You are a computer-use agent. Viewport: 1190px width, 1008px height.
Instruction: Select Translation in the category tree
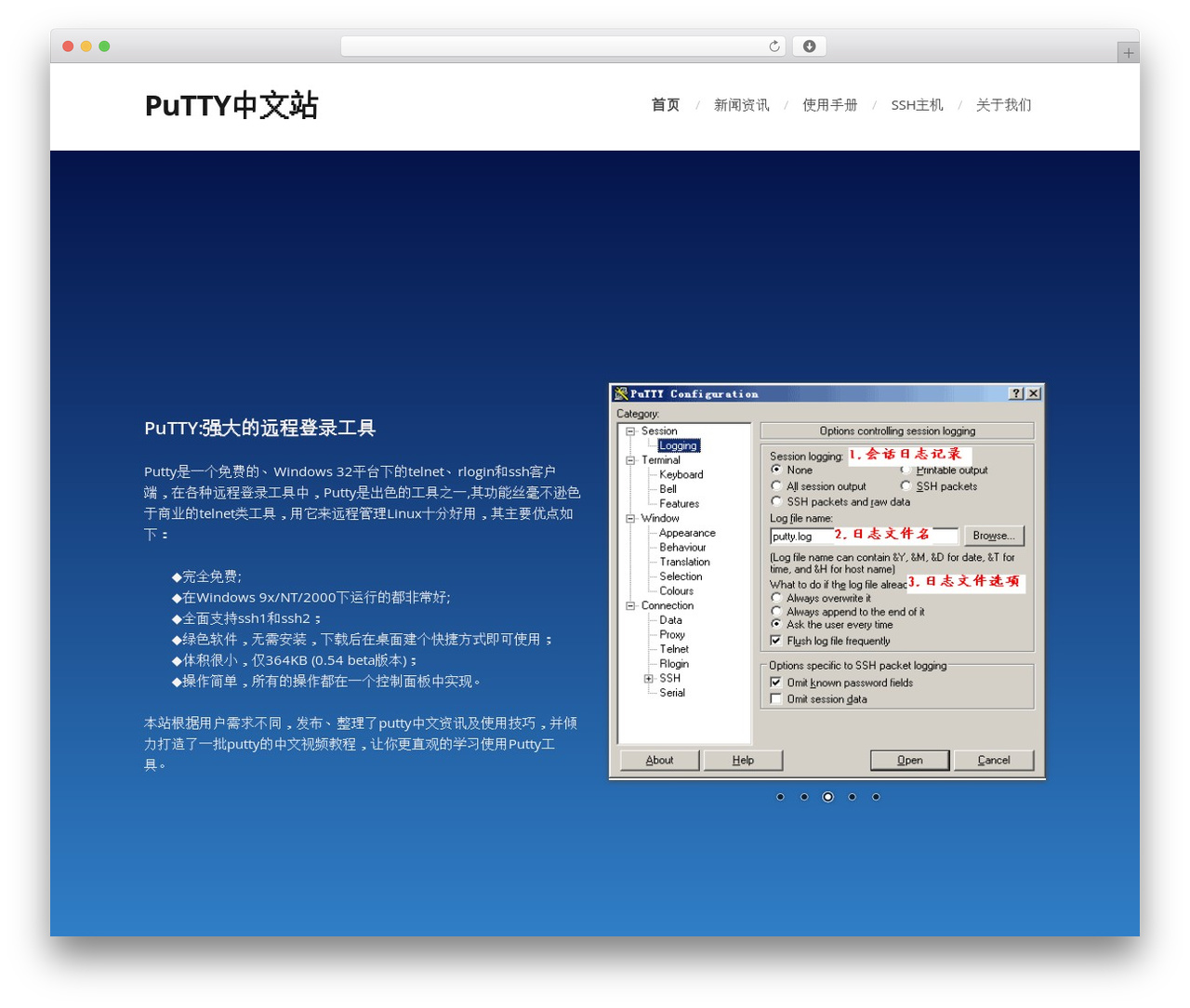(x=684, y=562)
